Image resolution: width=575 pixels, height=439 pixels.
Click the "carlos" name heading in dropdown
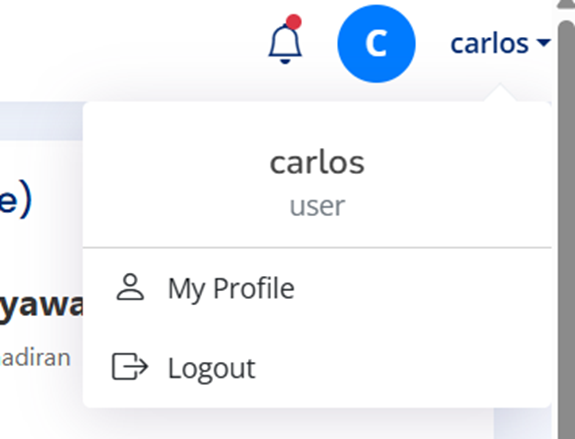pyautogui.click(x=317, y=162)
